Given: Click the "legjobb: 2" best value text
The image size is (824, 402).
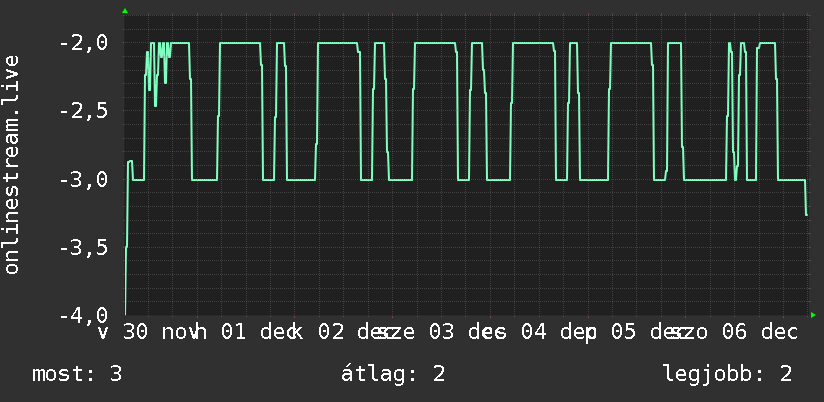Looking at the screenshot, I should point(727,375).
